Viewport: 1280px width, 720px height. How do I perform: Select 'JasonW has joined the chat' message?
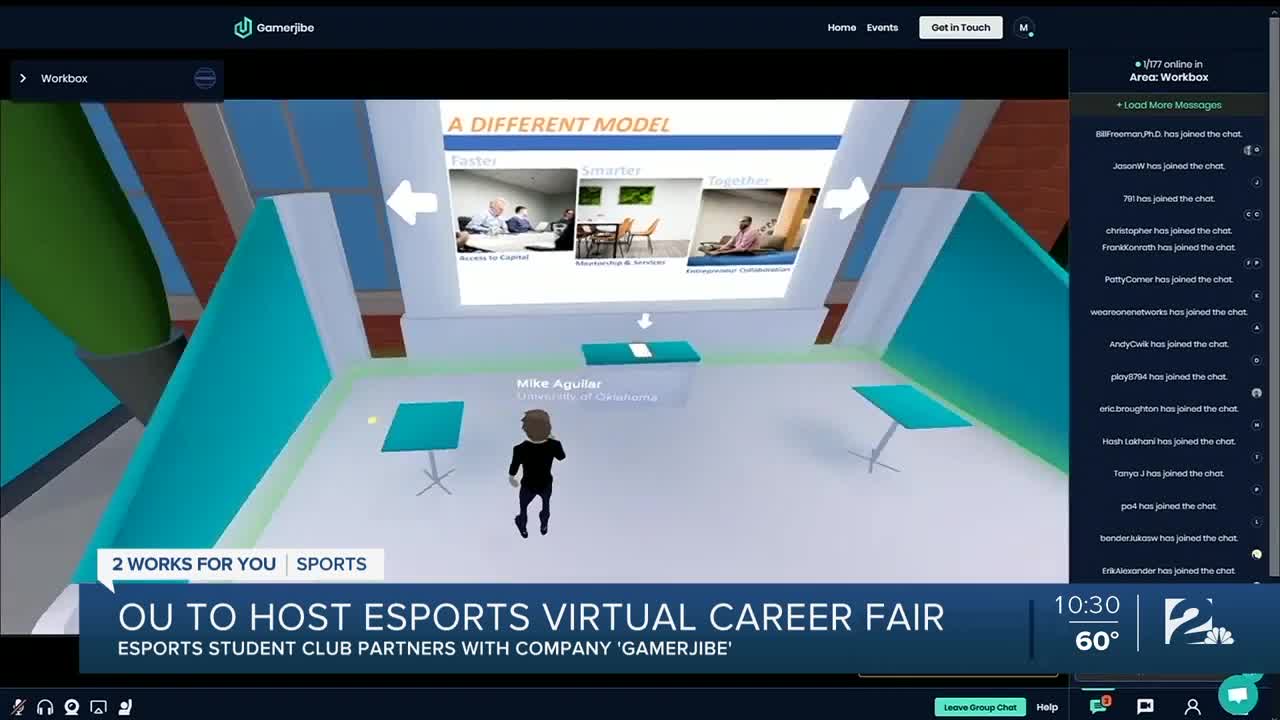tap(1168, 166)
